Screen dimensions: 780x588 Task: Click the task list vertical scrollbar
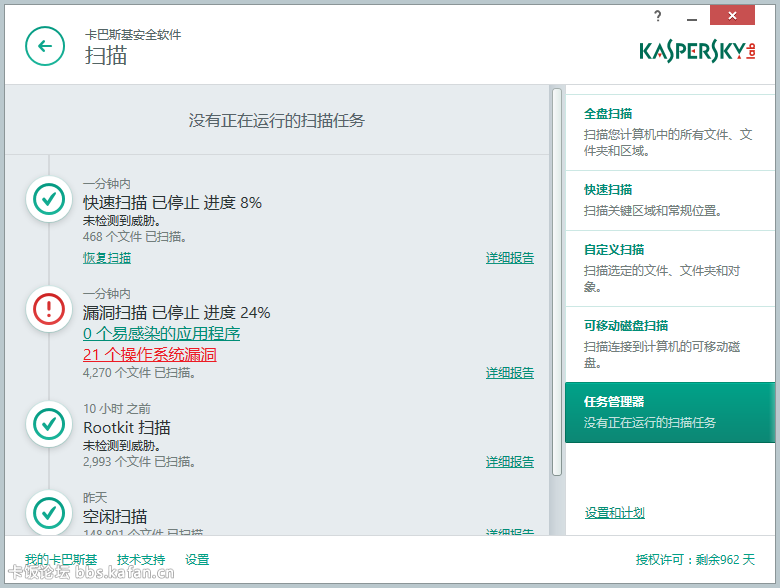coord(557,282)
